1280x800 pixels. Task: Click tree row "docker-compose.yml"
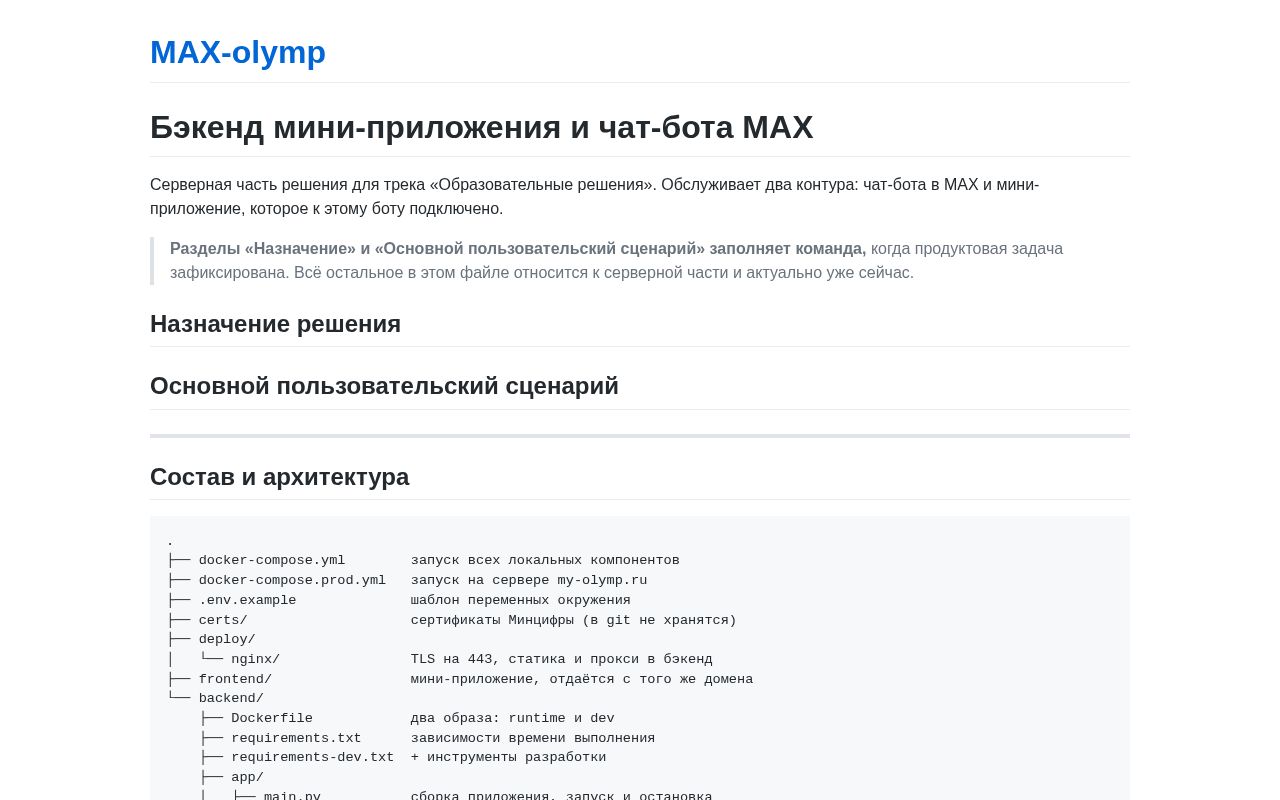[272, 560]
